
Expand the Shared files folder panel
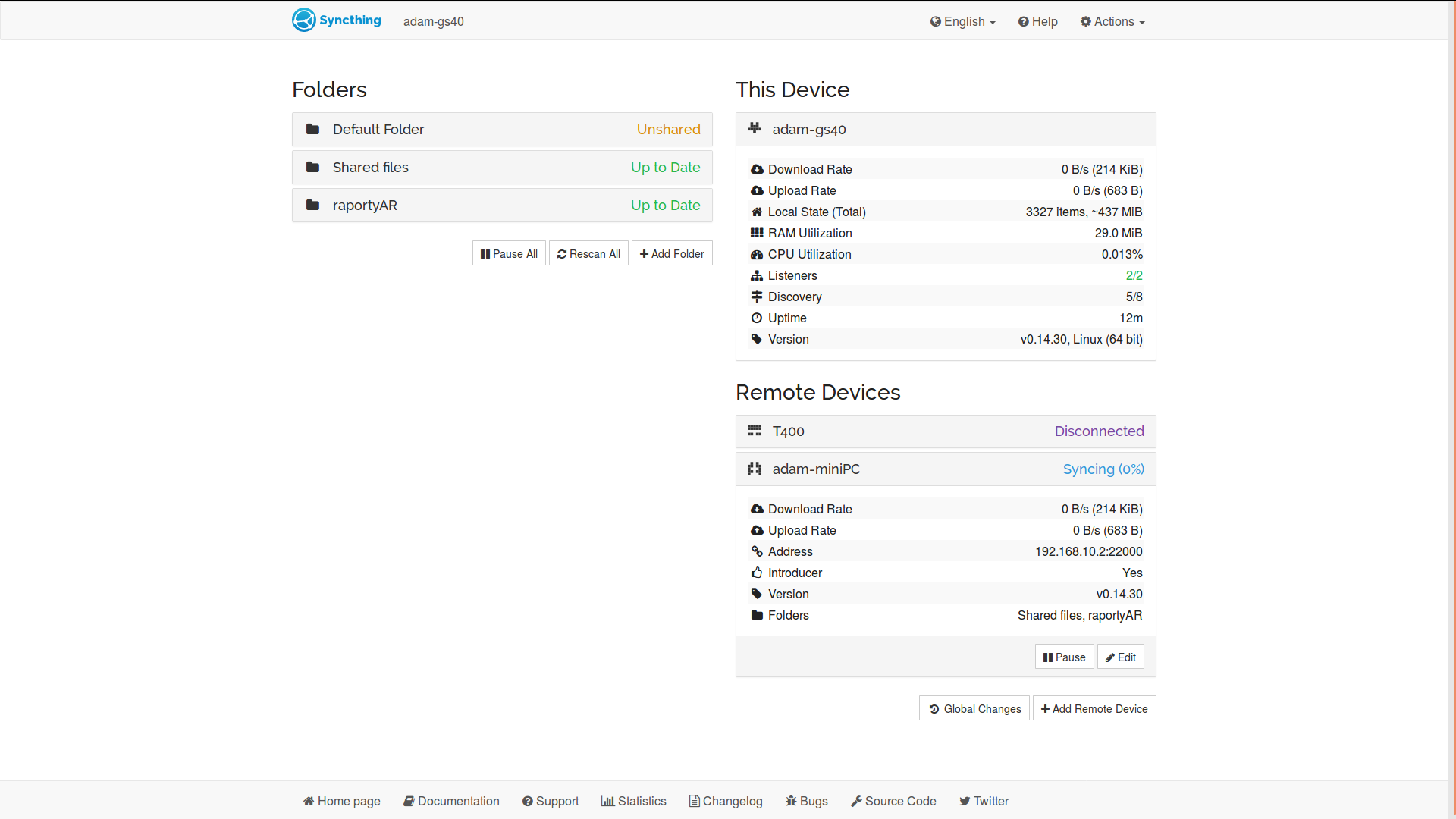[502, 167]
